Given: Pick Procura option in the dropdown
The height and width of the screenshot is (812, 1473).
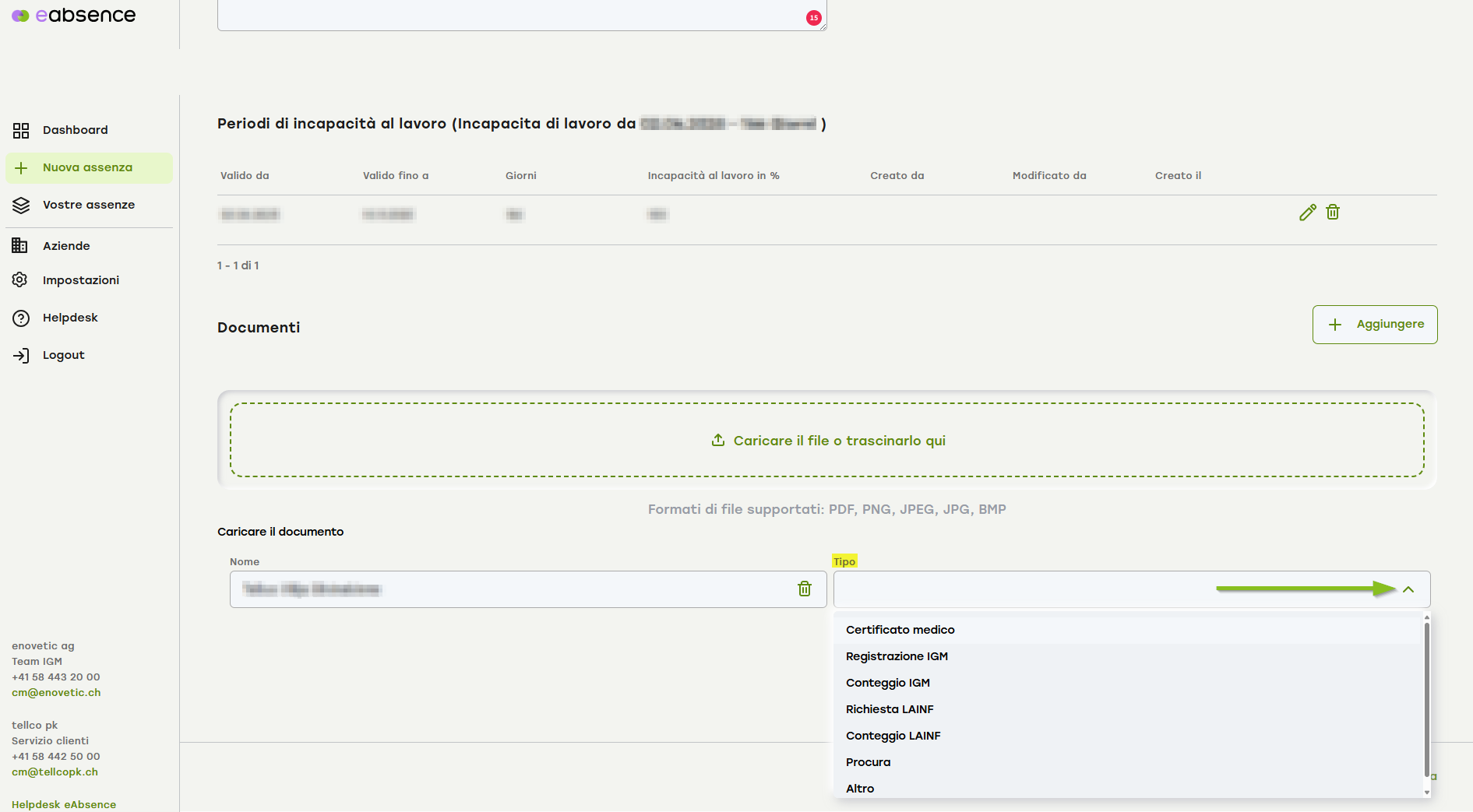Looking at the screenshot, I should point(868,762).
